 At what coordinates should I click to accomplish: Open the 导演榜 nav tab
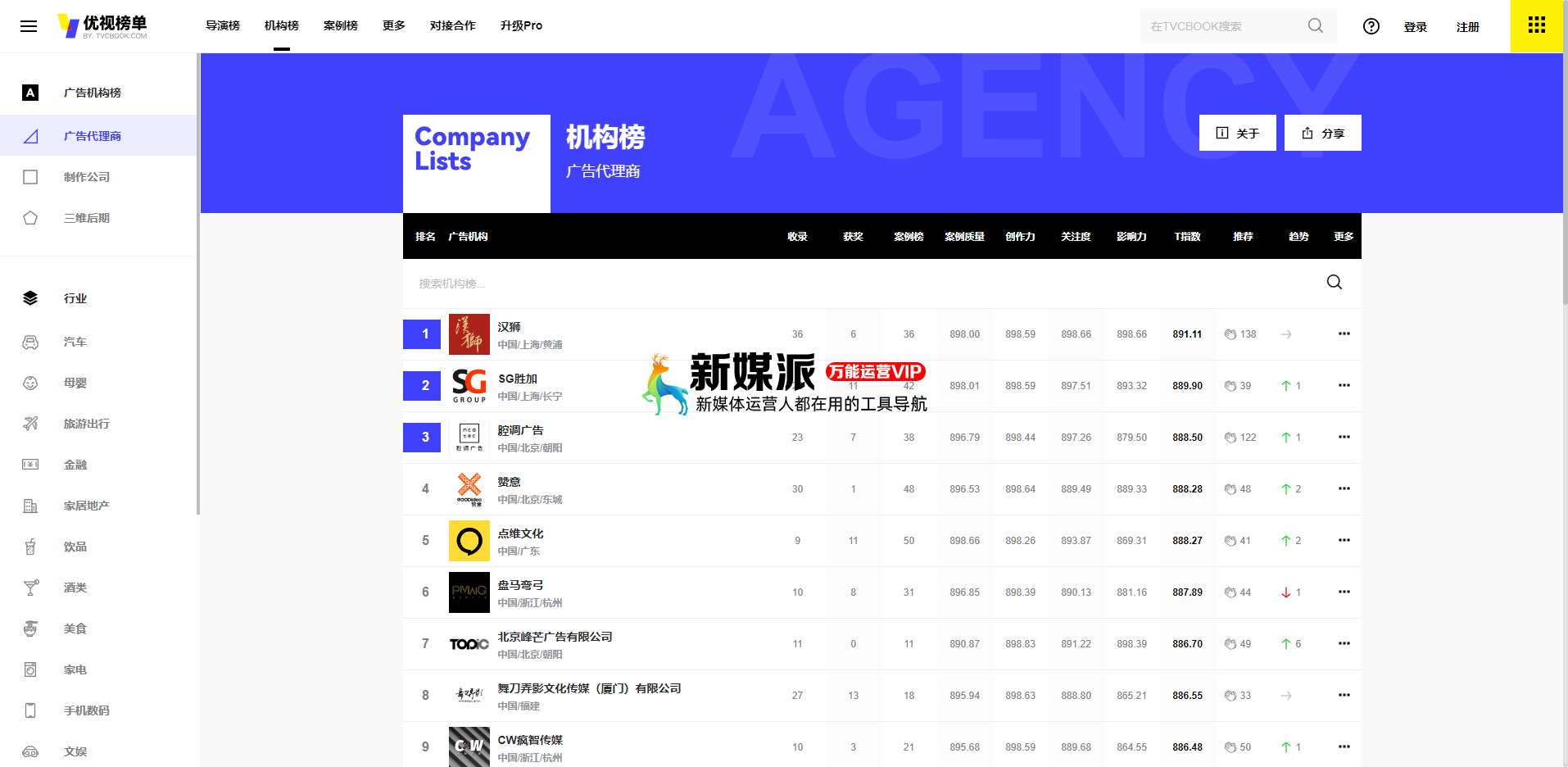(223, 25)
